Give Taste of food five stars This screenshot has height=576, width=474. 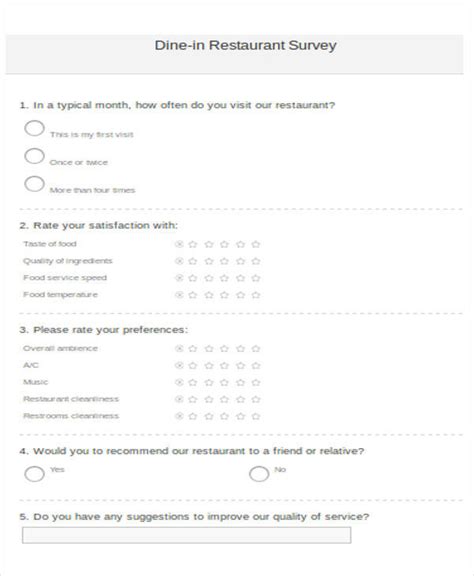256,244
